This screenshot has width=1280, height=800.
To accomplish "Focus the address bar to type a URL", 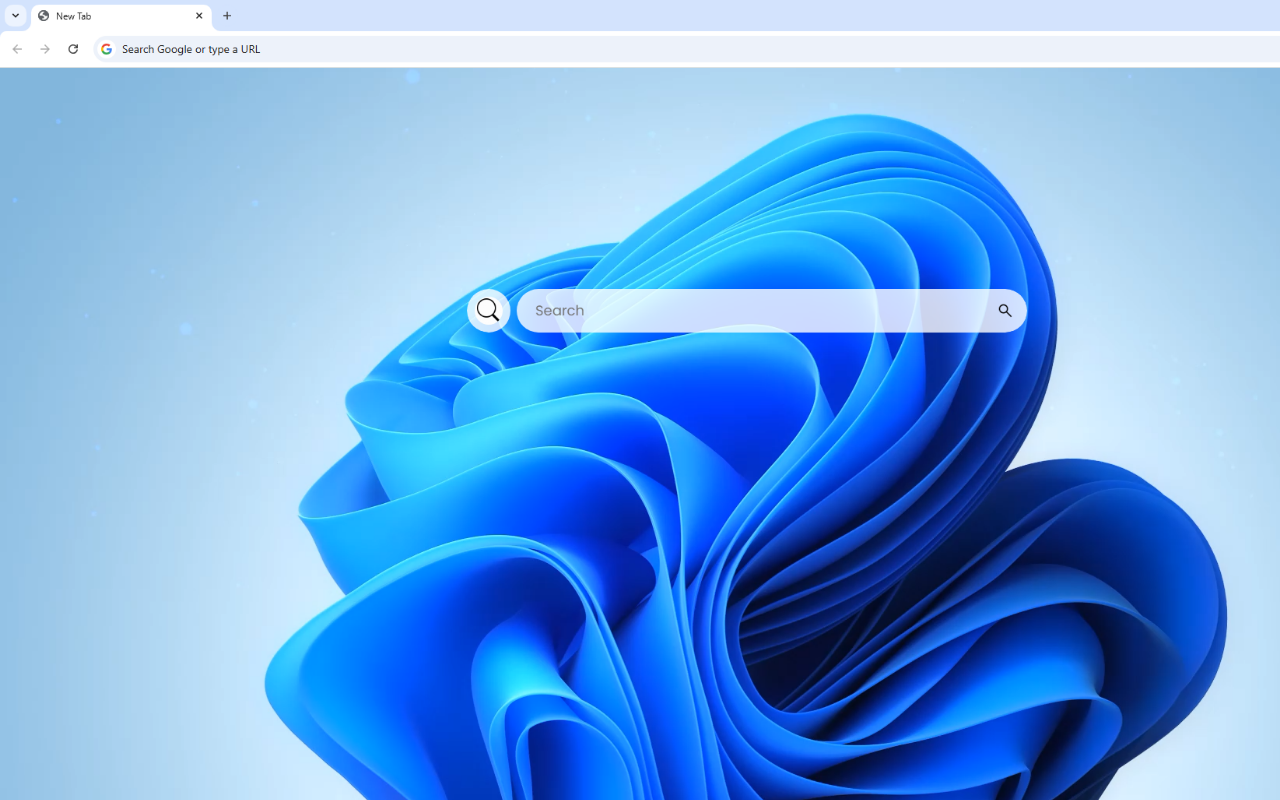I will point(400,48).
